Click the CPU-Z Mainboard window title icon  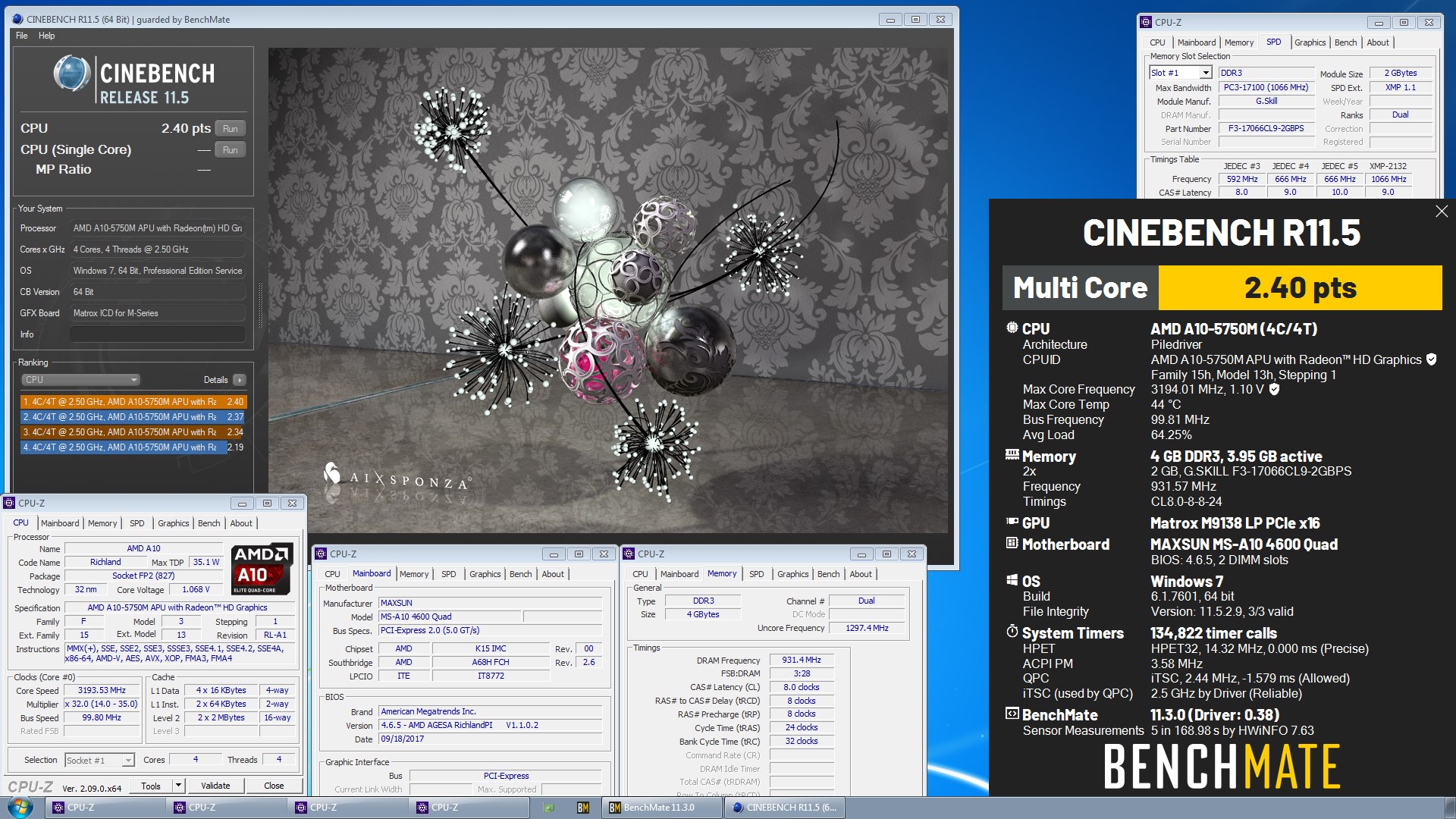pos(321,554)
